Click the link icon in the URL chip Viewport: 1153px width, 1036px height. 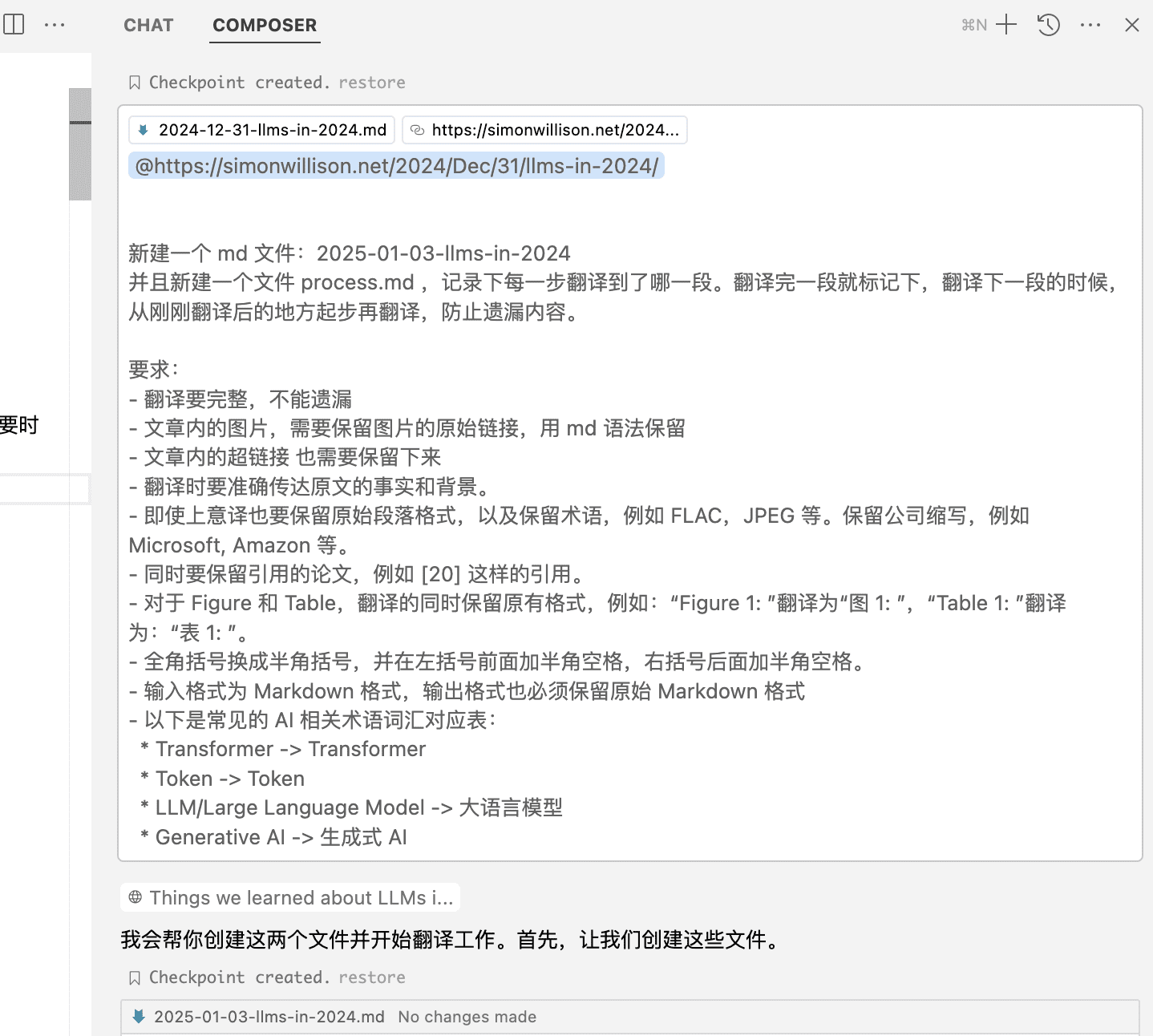pyautogui.click(x=417, y=130)
